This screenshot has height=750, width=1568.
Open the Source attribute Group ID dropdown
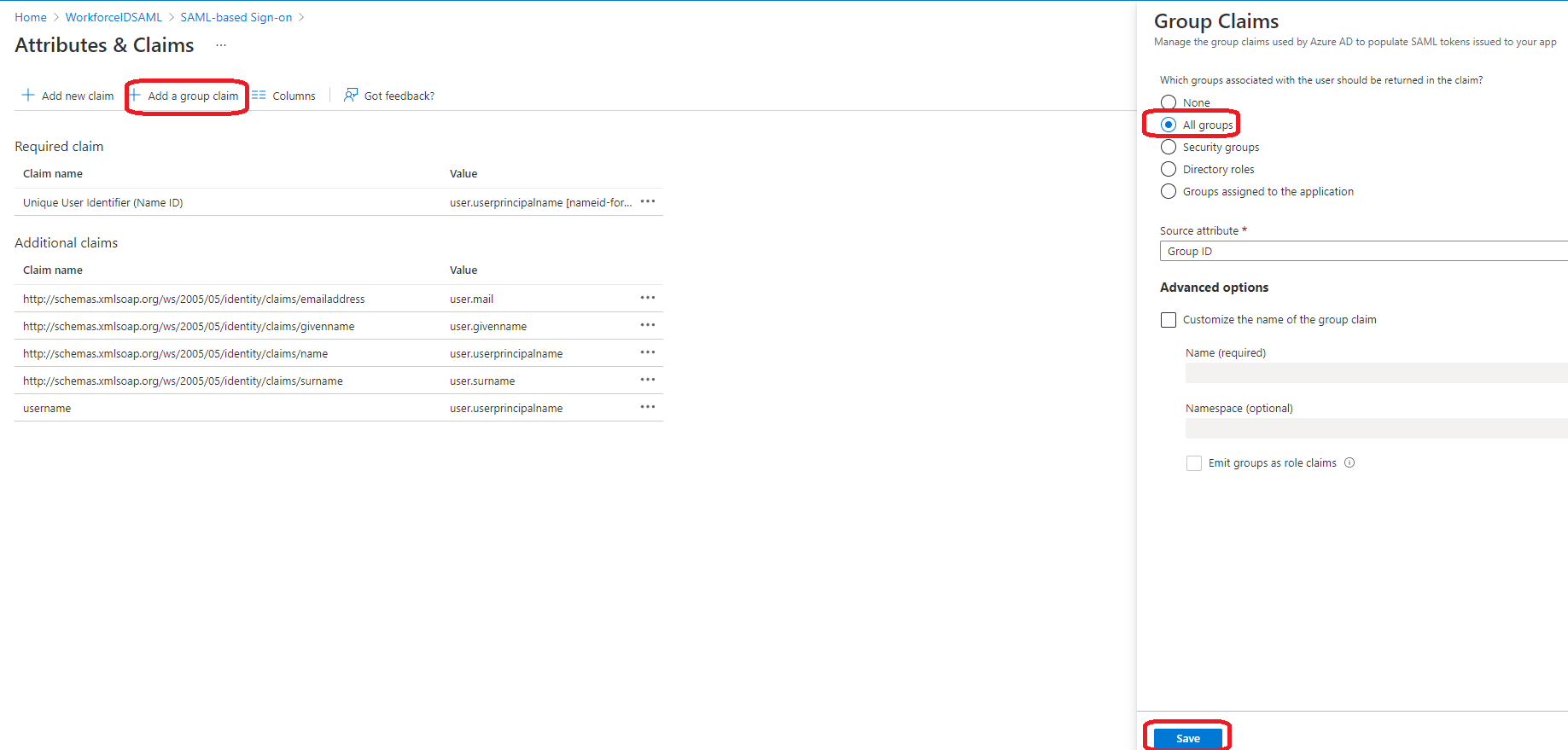pyautogui.click(x=1363, y=251)
